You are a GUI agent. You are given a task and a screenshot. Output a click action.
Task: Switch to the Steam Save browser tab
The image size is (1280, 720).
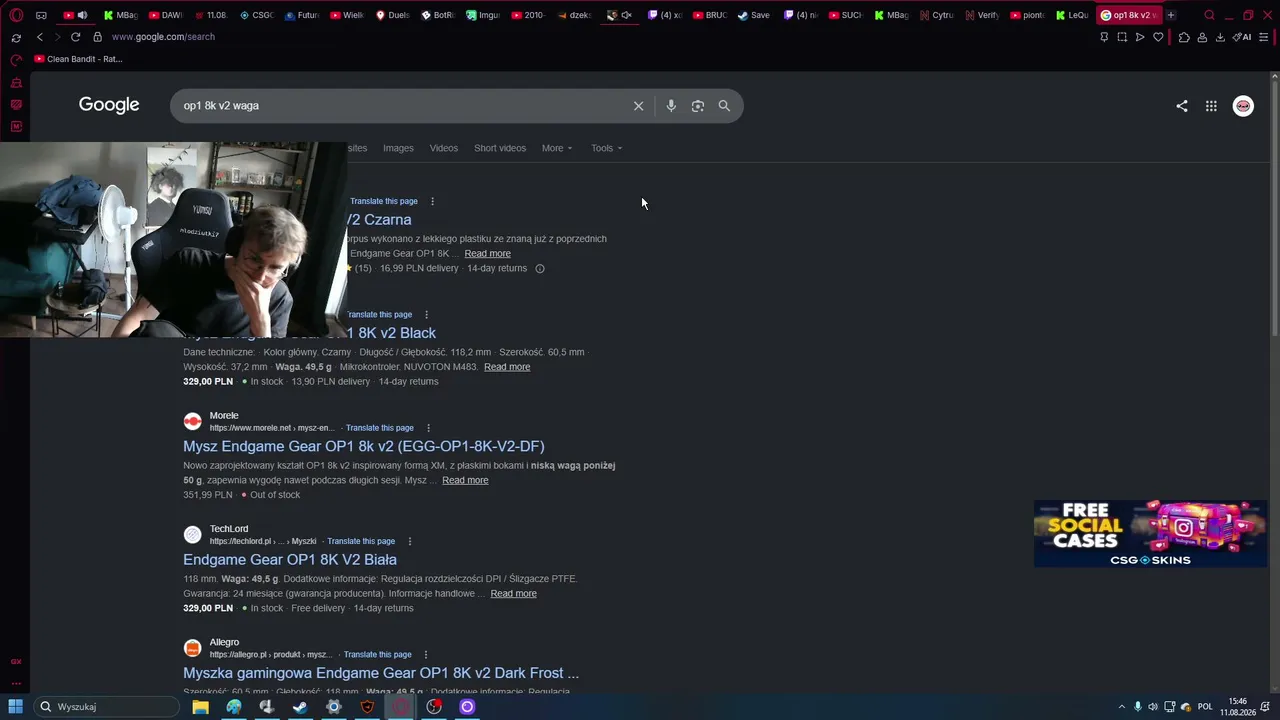(755, 15)
